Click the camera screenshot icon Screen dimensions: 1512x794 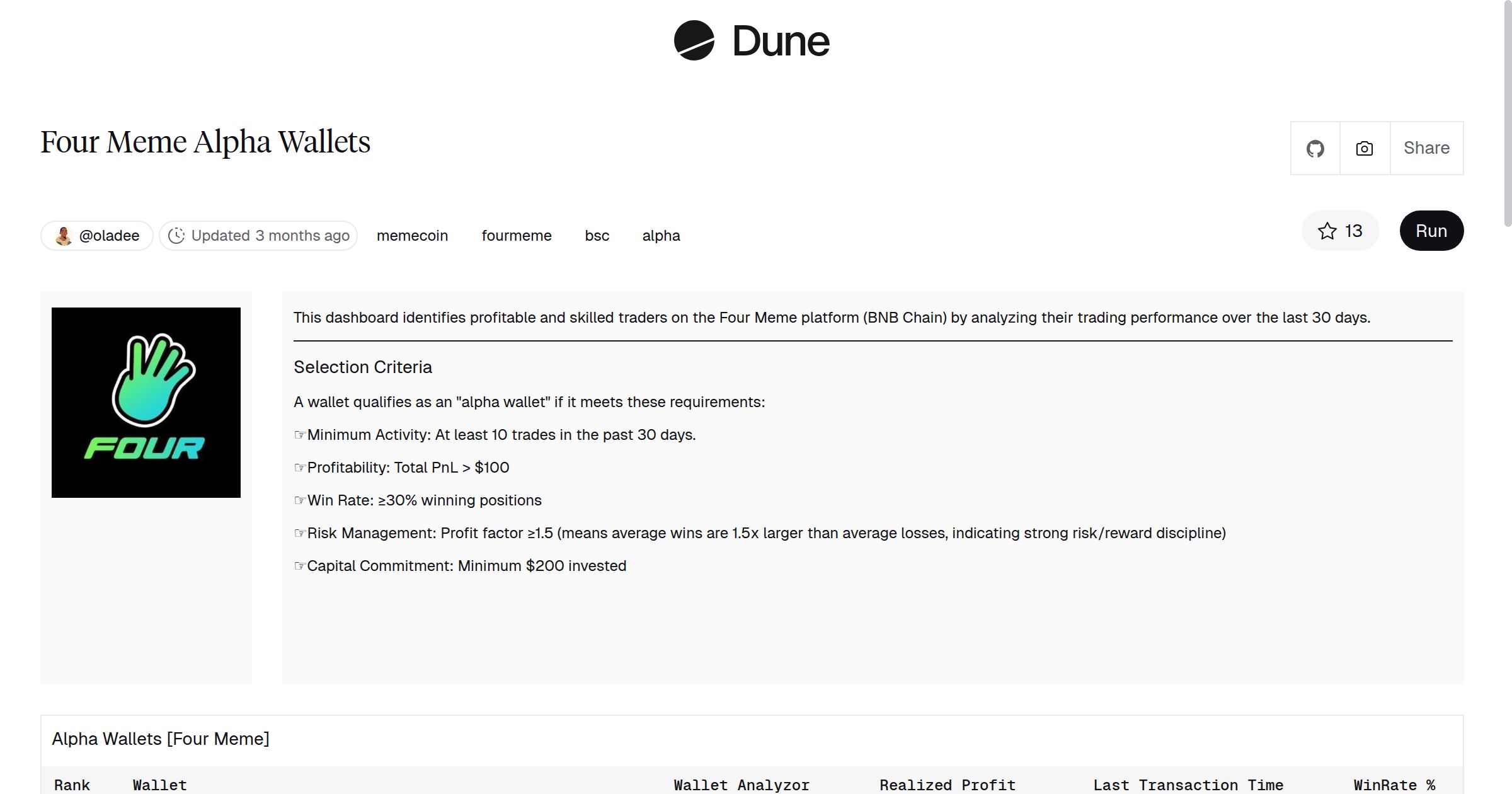[x=1364, y=149]
